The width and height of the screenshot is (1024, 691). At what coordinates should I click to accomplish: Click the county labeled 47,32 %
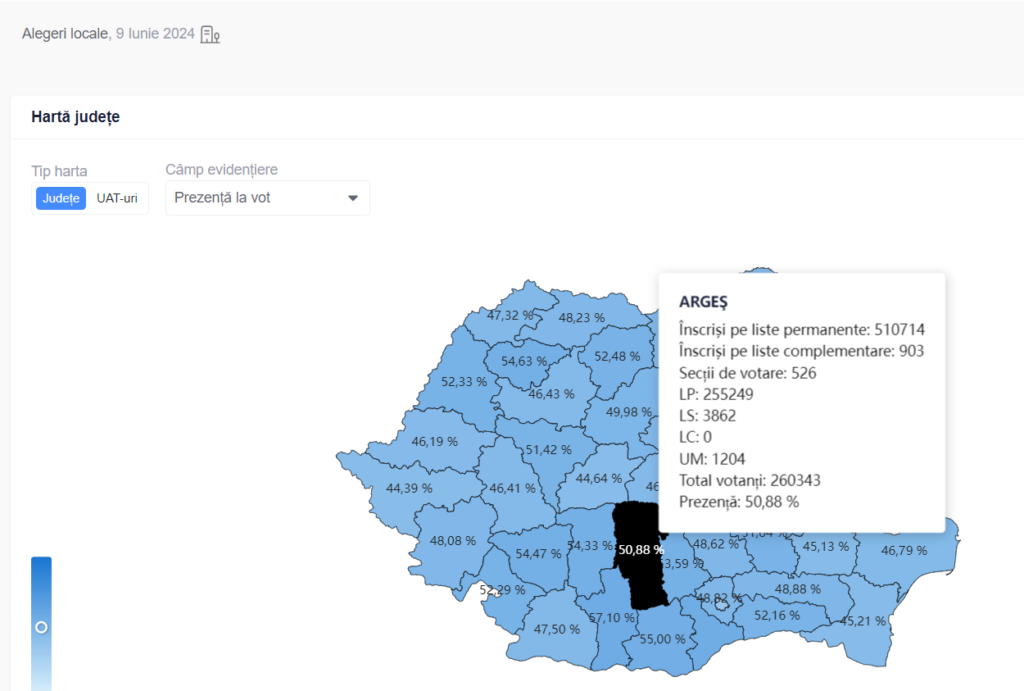click(x=510, y=314)
